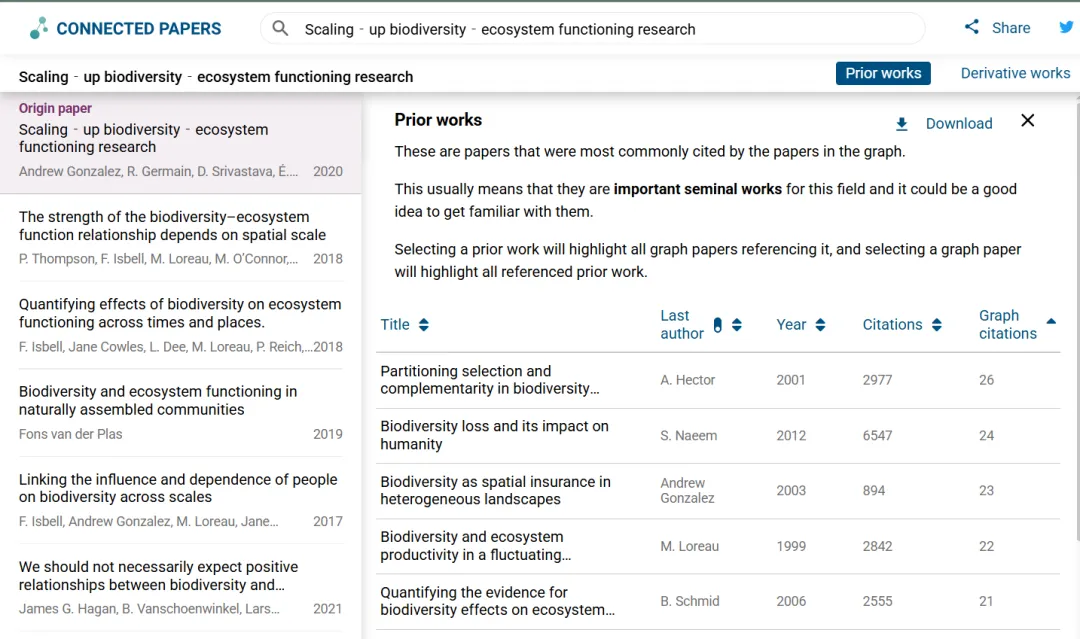Image resolution: width=1080 pixels, height=639 pixels.
Task: Toggle Graph citations sort direction arrow
Action: click(1051, 321)
